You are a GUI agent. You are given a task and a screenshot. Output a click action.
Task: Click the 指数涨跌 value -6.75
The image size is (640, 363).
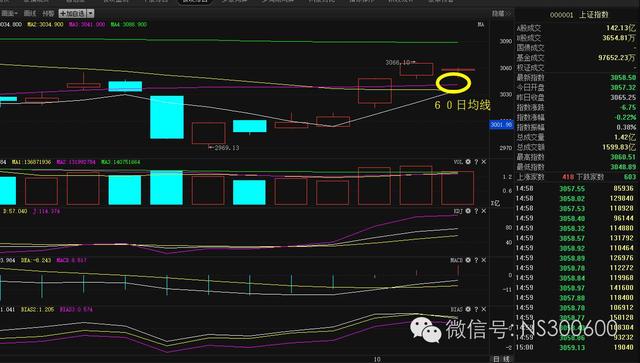click(x=628, y=107)
